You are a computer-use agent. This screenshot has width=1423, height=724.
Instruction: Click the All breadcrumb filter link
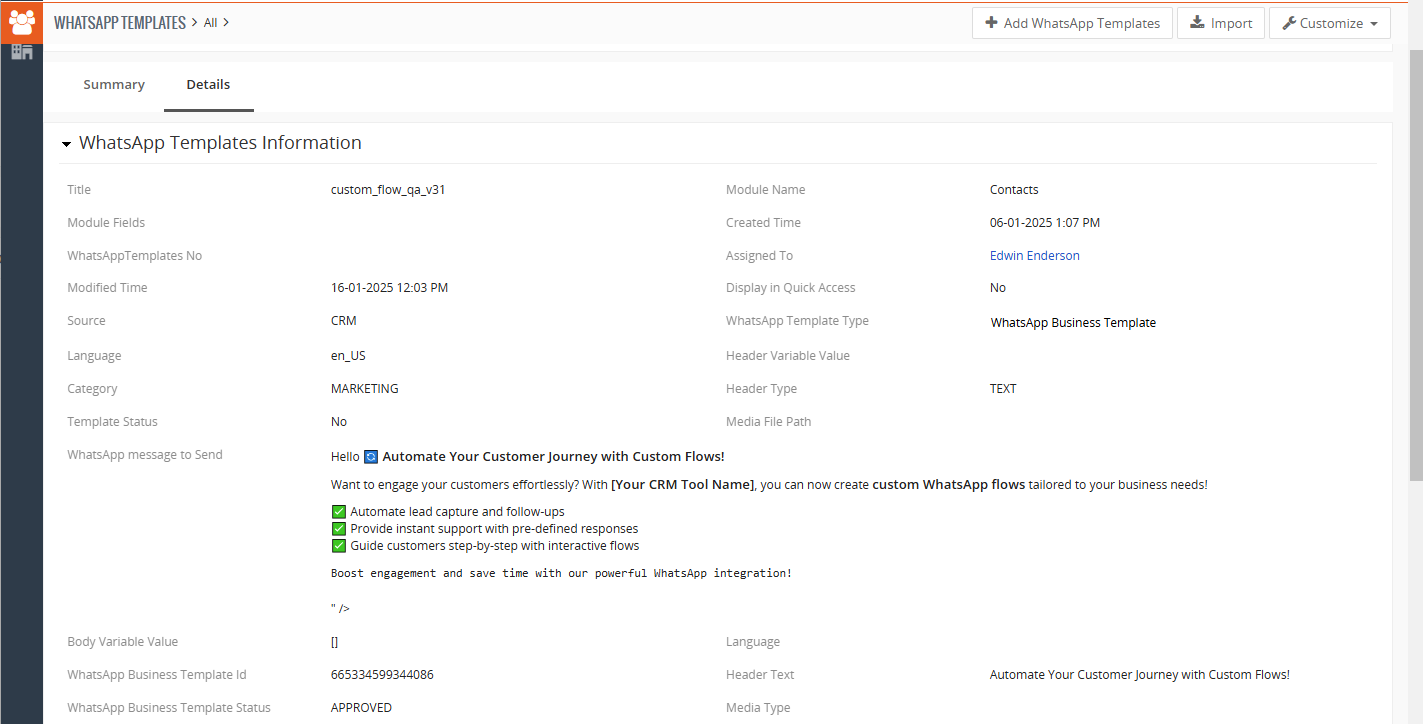(x=210, y=23)
